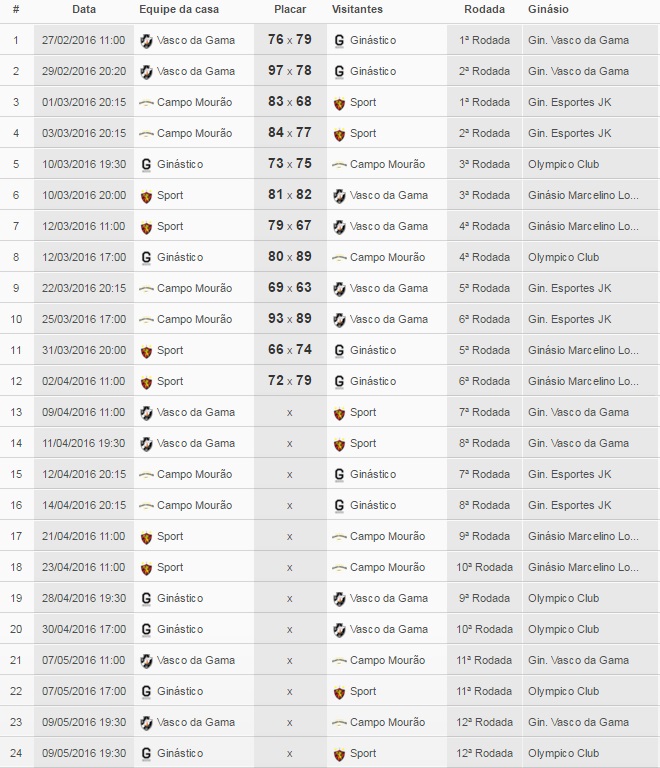Click the Data column header

tap(84, 9)
